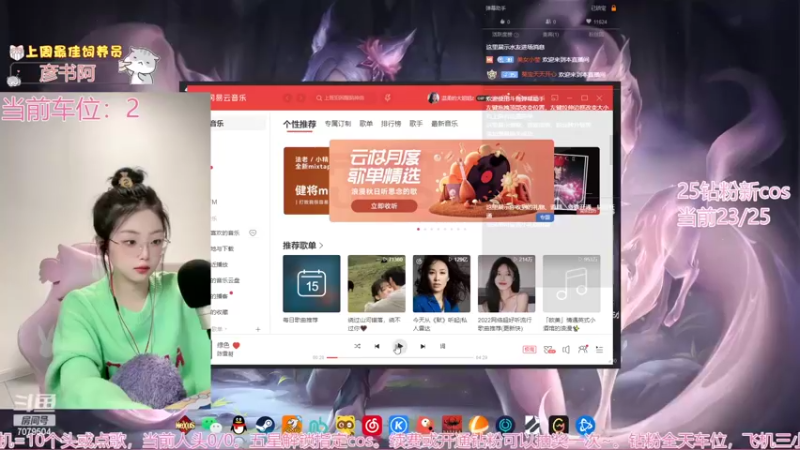Seek on the song progress bar
Image resolution: width=800 pixels, height=450 pixels.
coord(400,358)
